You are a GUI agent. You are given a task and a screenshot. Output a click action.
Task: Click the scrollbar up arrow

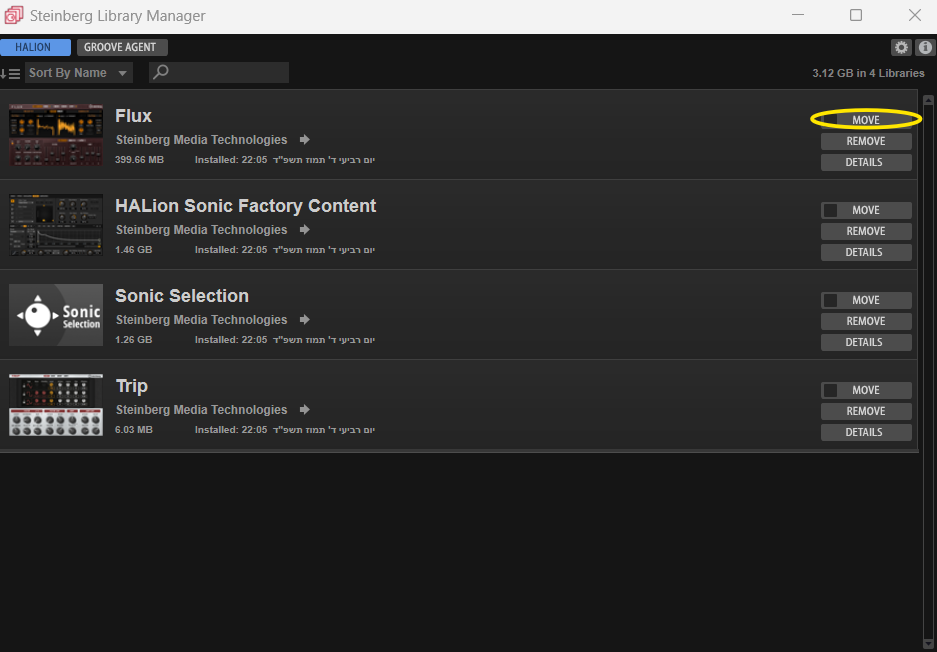[928, 100]
